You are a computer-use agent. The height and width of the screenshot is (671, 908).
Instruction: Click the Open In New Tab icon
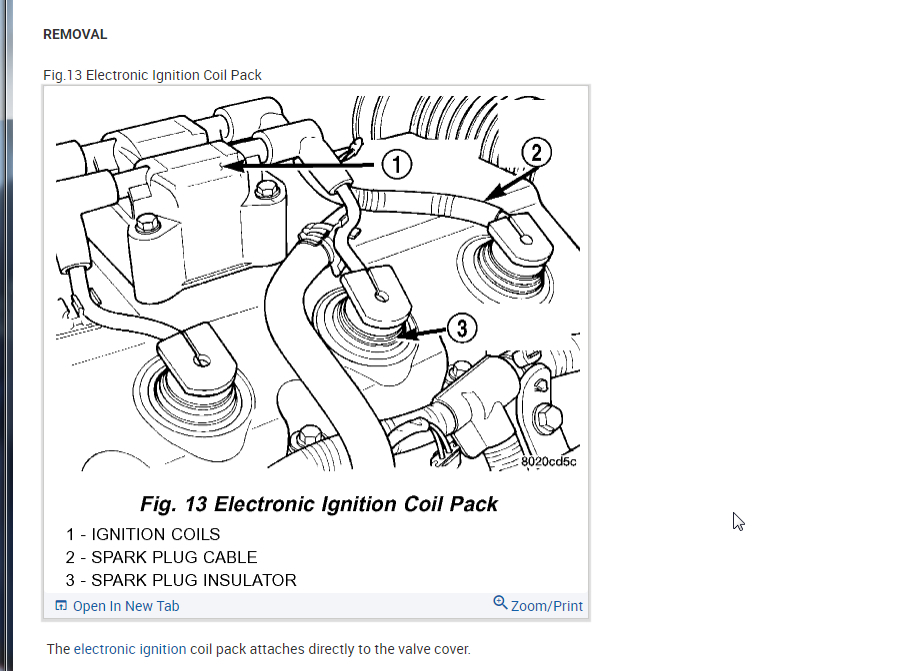click(61, 606)
